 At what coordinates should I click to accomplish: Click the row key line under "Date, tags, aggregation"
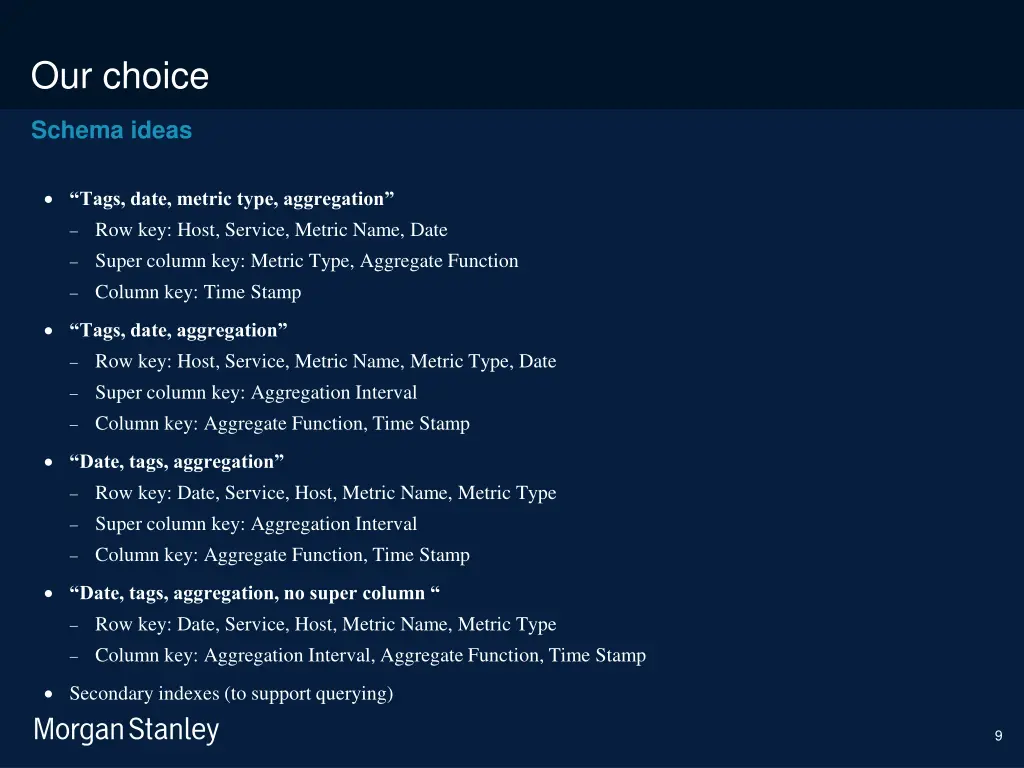coord(325,493)
